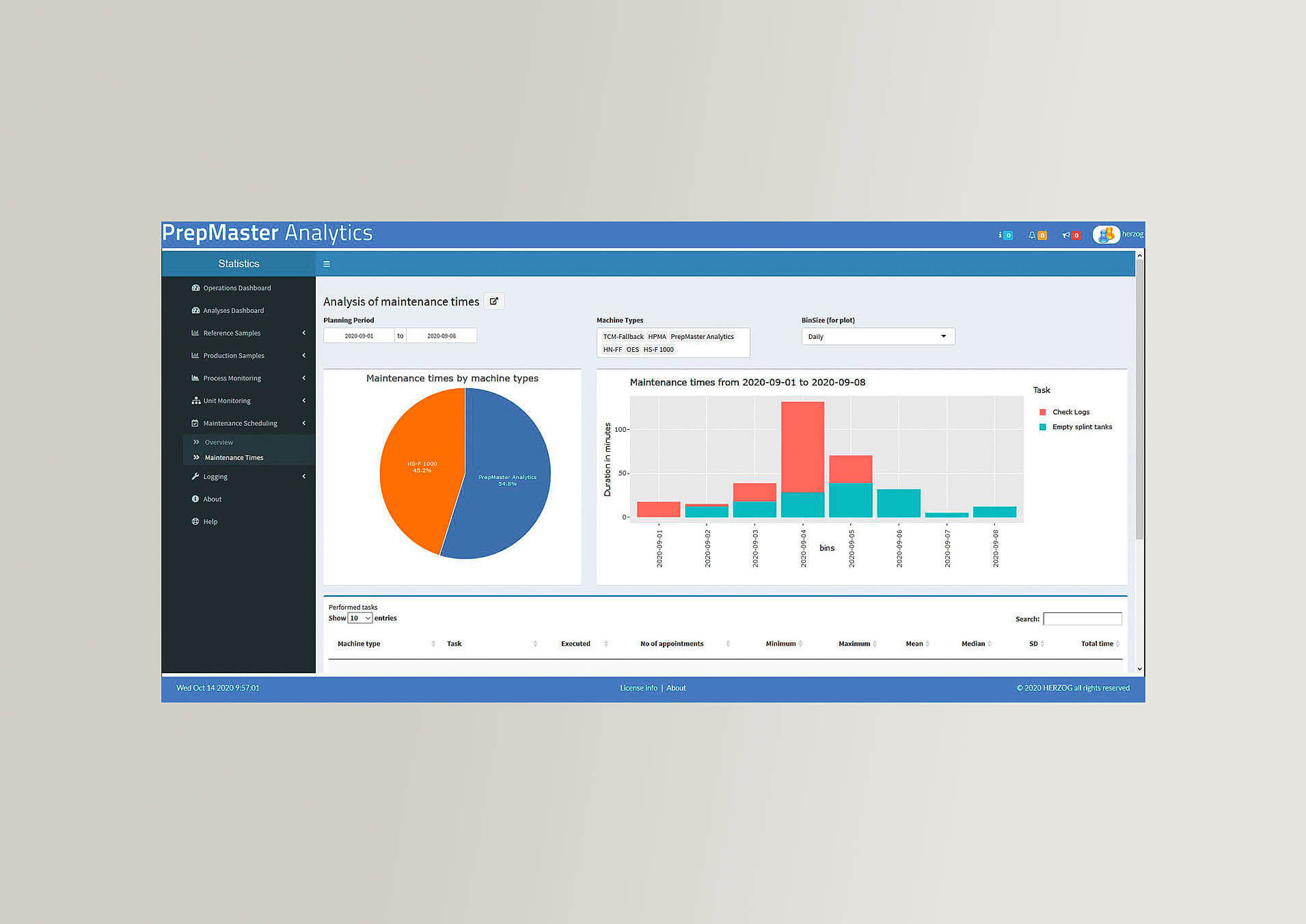Viewport: 1306px width, 924px height.
Task: Sort table by Maximum column arrows
Action: [x=875, y=644]
